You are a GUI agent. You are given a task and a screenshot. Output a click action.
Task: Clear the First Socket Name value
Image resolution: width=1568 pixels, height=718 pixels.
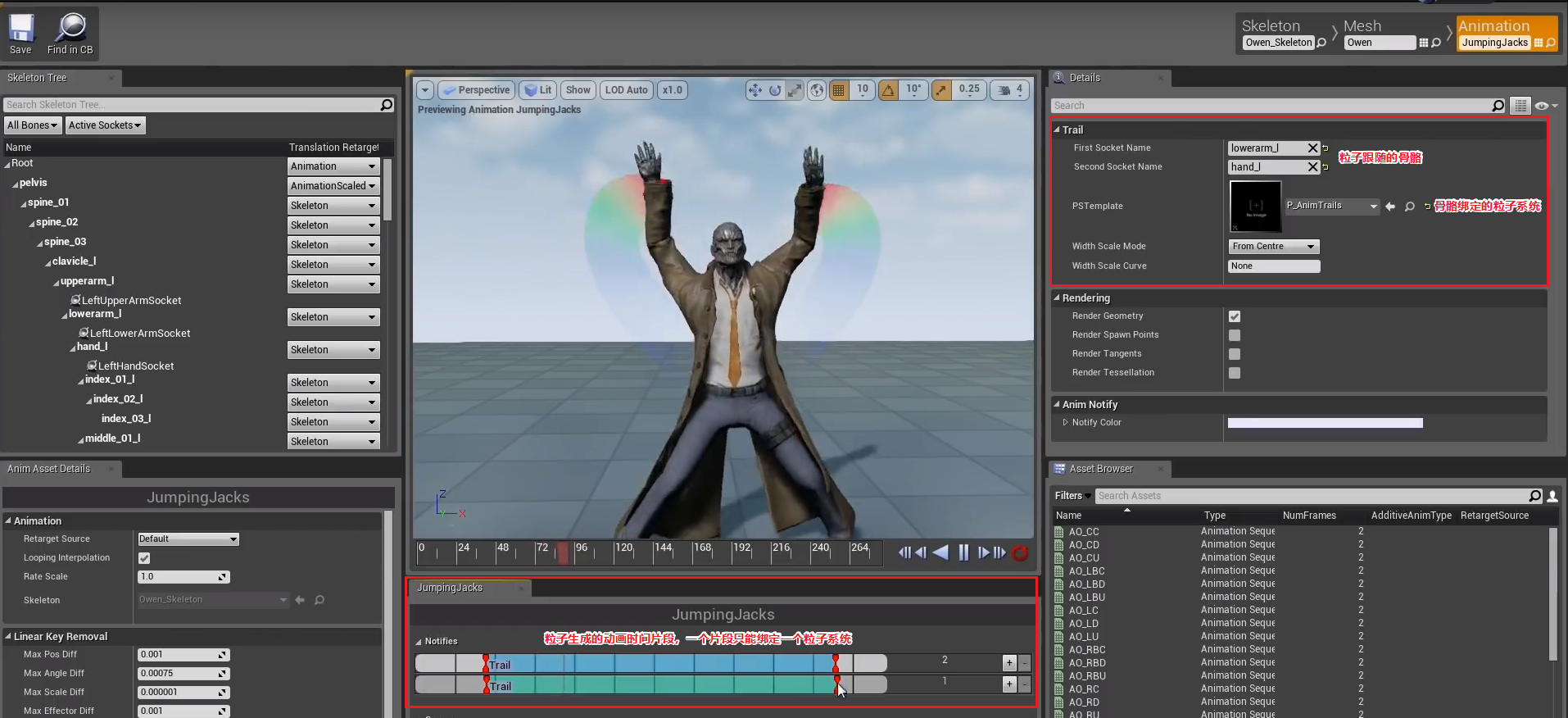click(1312, 148)
